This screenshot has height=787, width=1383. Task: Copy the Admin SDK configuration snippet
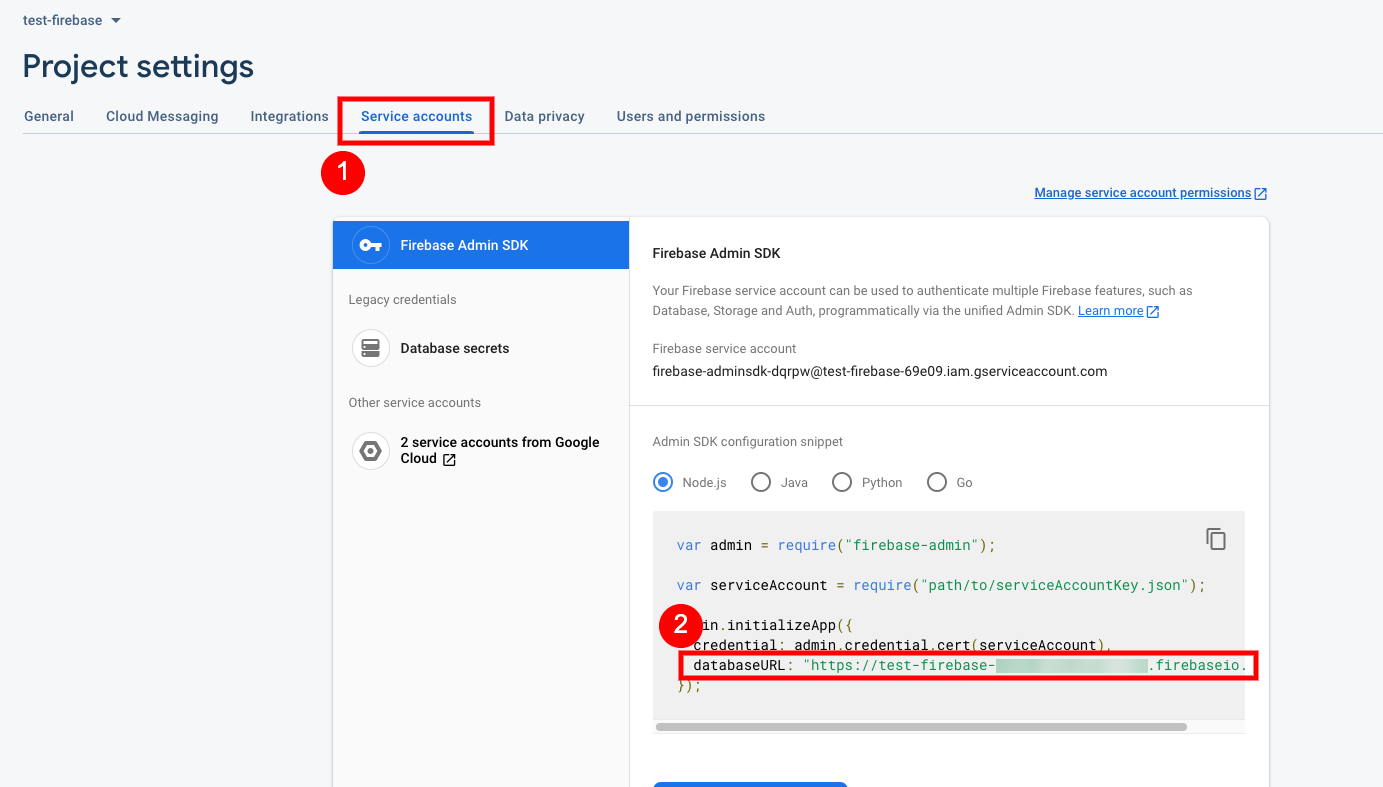(1216, 539)
